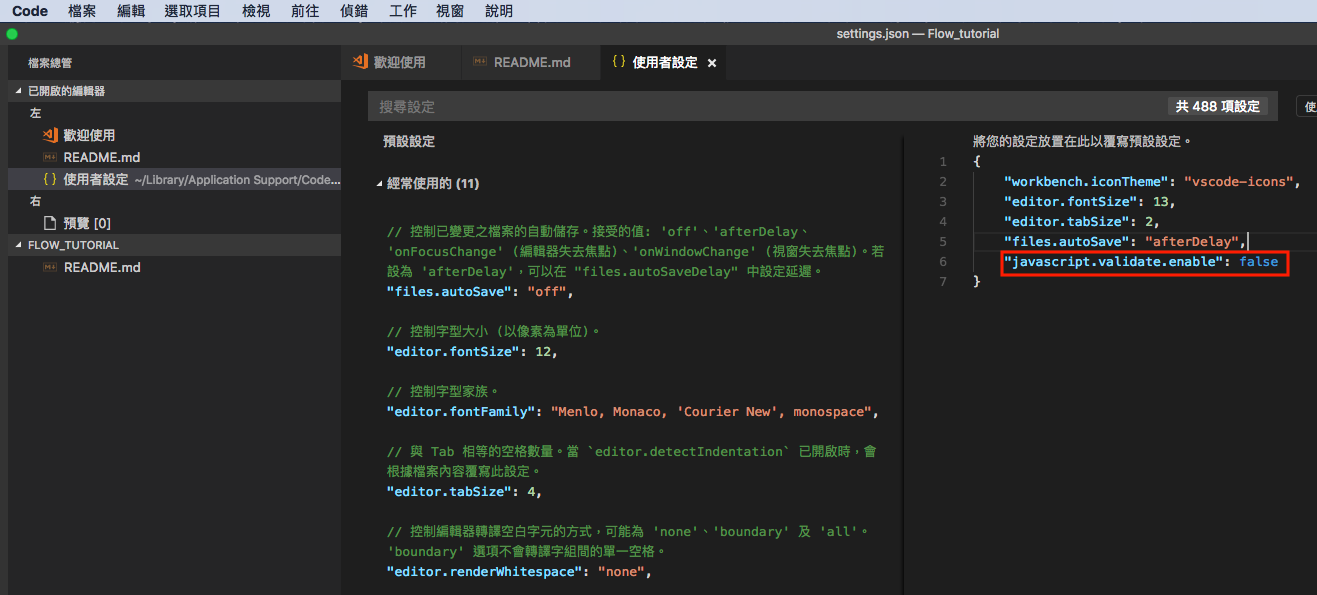Click line number 7 in user settings
Viewport: 1317px width, 595px height.
942,282
